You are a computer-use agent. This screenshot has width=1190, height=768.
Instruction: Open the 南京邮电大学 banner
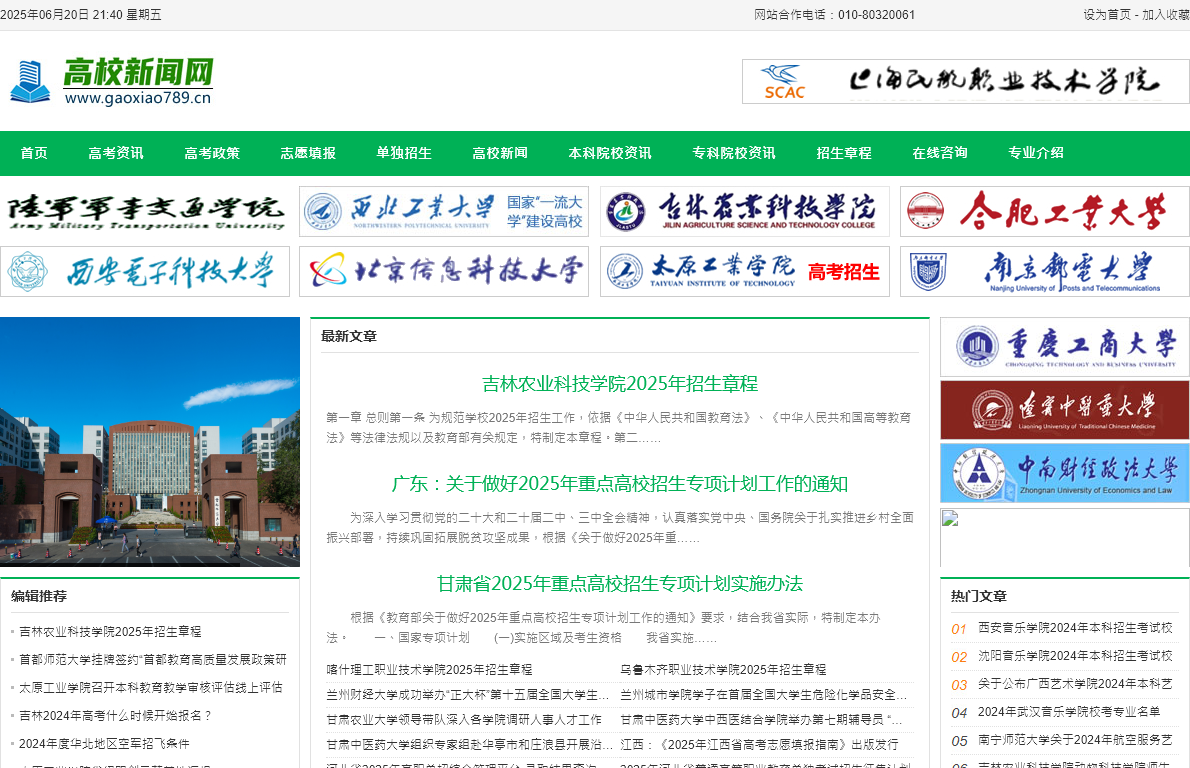(x=1045, y=272)
